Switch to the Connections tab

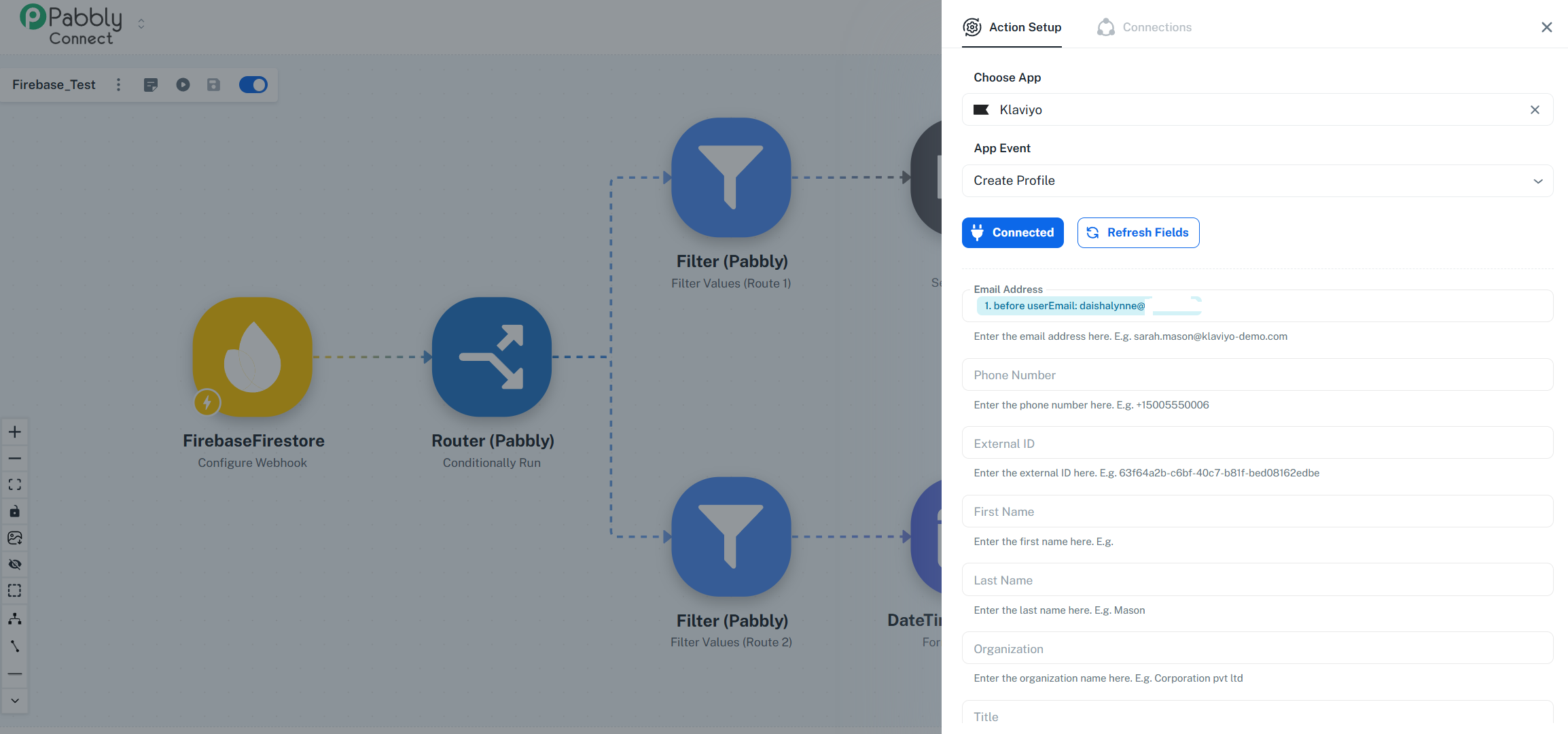click(x=1144, y=27)
